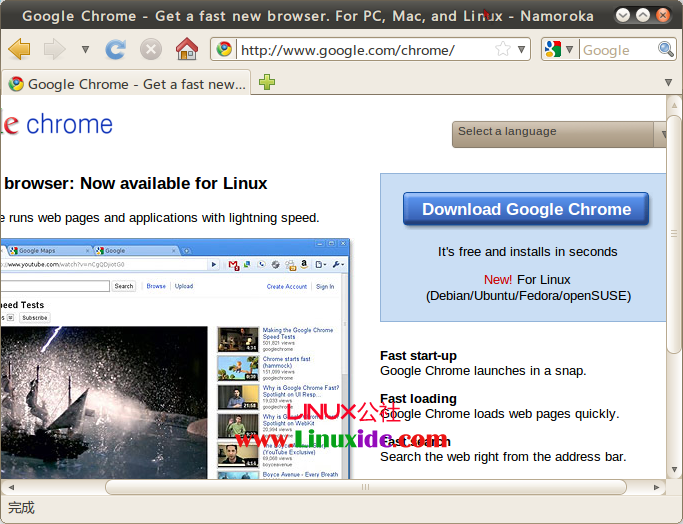The width and height of the screenshot is (683, 524).
Task: Click the grey stop loading button
Action: pyautogui.click(x=151, y=49)
